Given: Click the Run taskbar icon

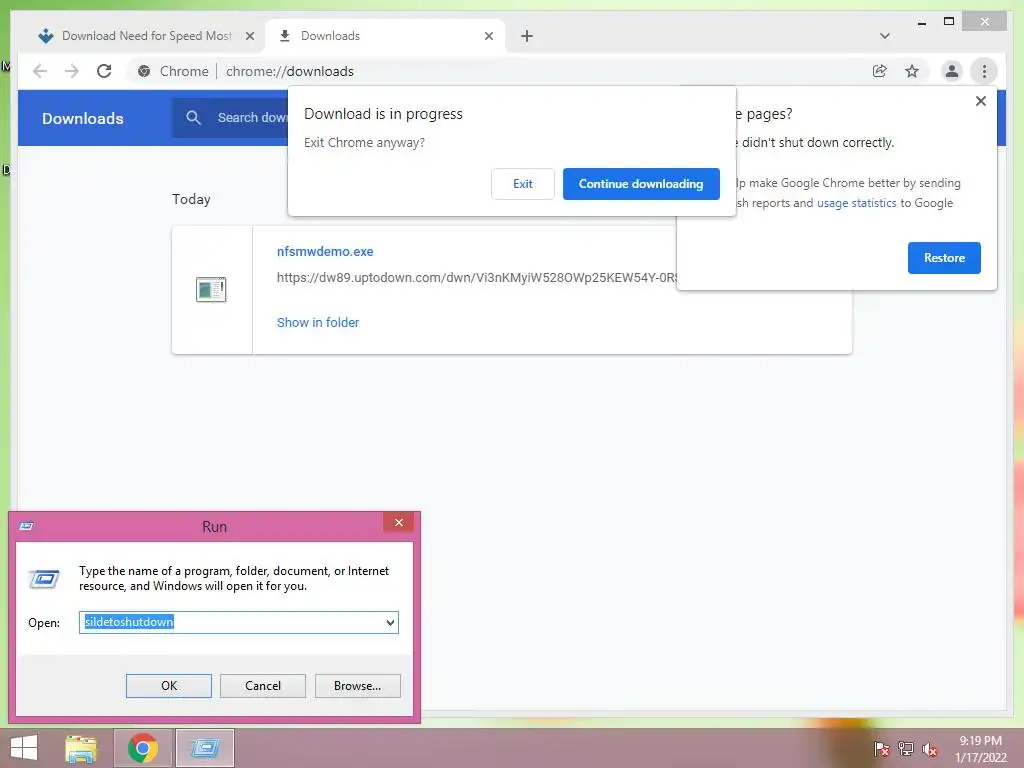Looking at the screenshot, I should [205, 748].
